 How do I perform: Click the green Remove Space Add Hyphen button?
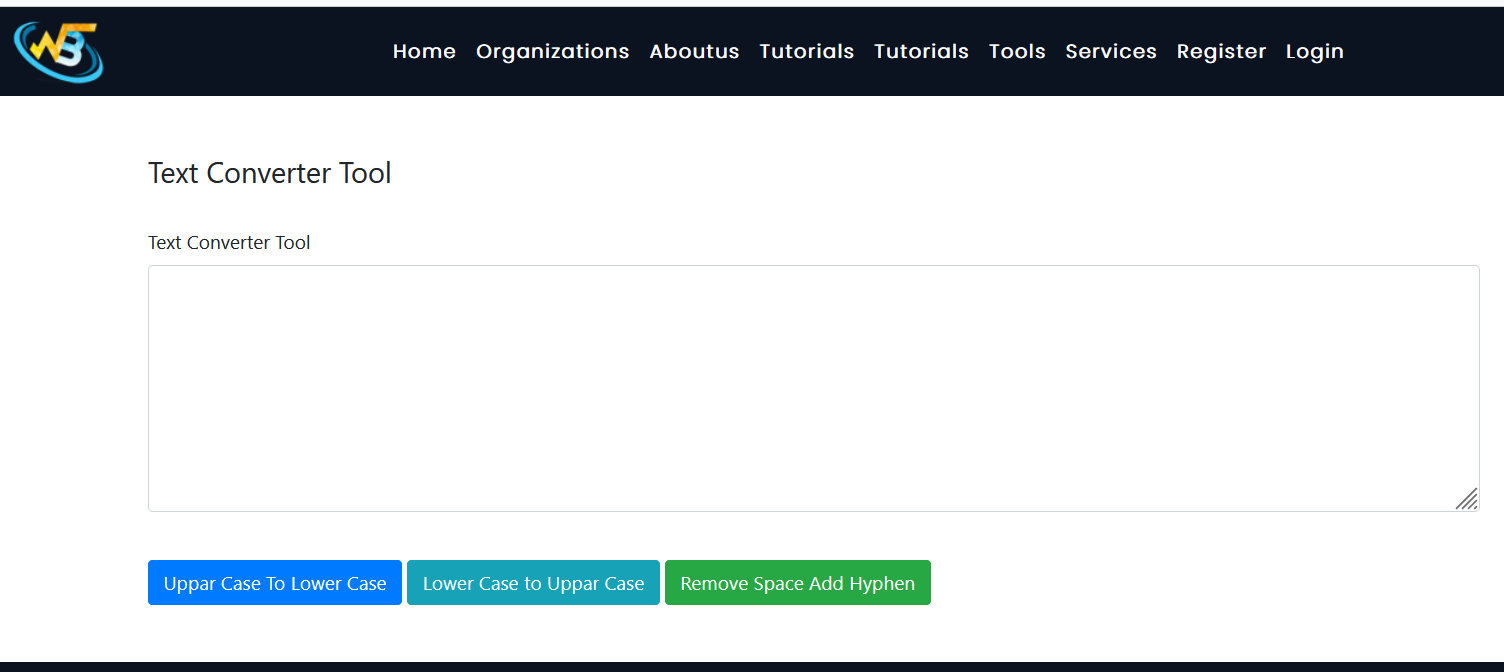tap(797, 583)
